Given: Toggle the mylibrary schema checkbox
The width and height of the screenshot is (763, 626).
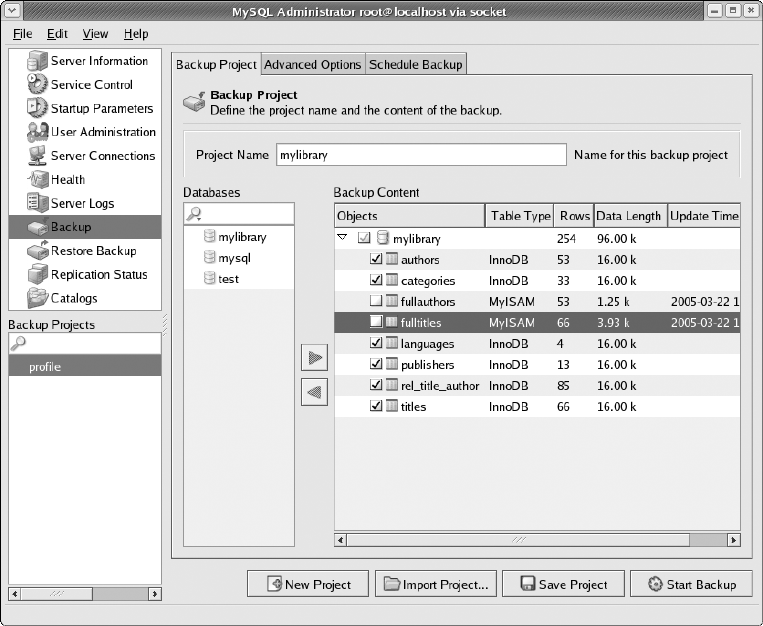Looking at the screenshot, I should (364, 238).
